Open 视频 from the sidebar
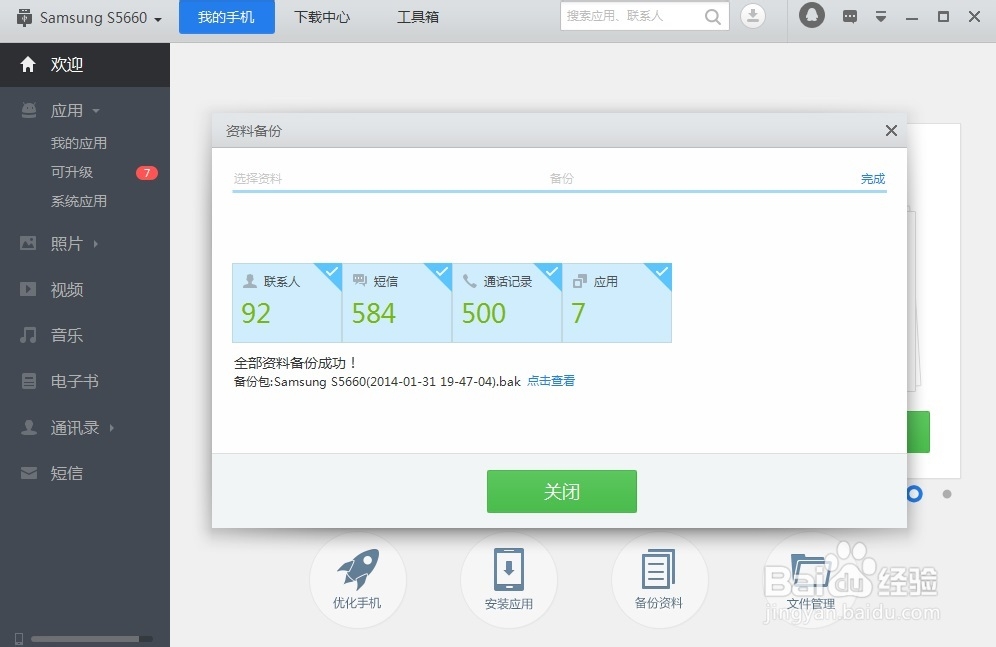 (65, 289)
